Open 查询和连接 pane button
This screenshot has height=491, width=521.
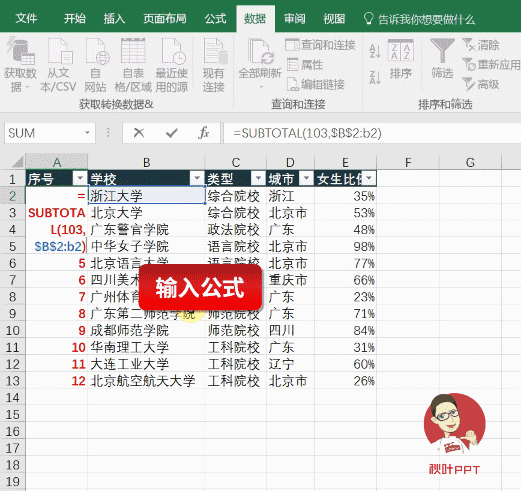[x=321, y=45]
